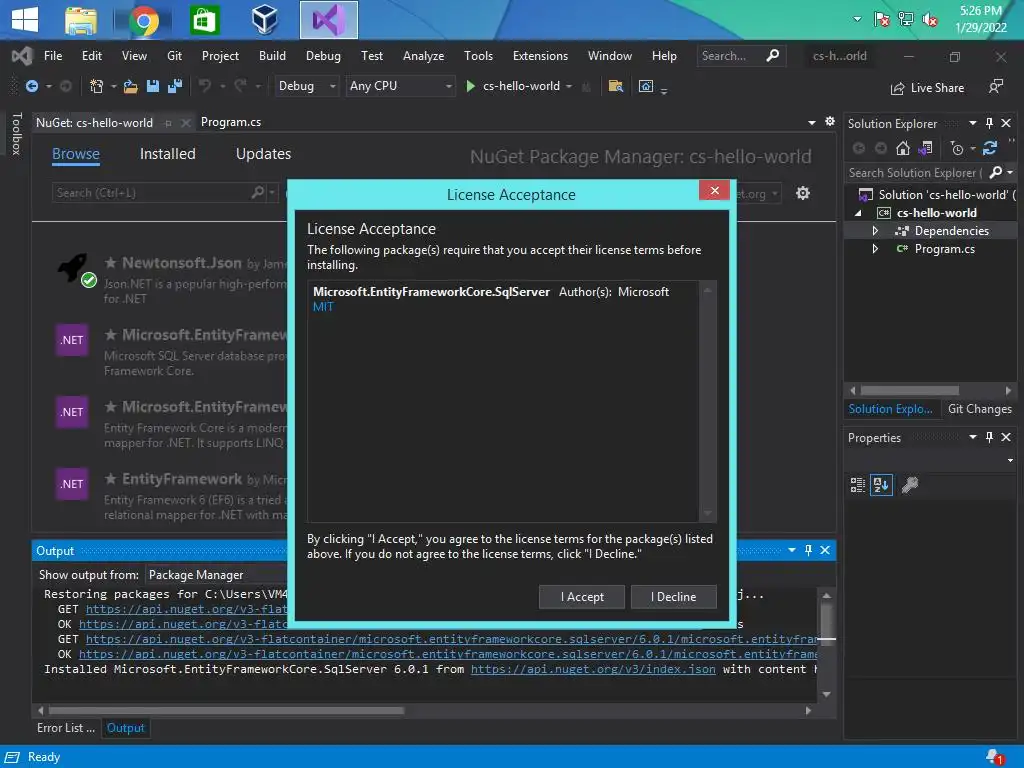Open the Extensions menu
The image size is (1024, 768).
point(540,56)
